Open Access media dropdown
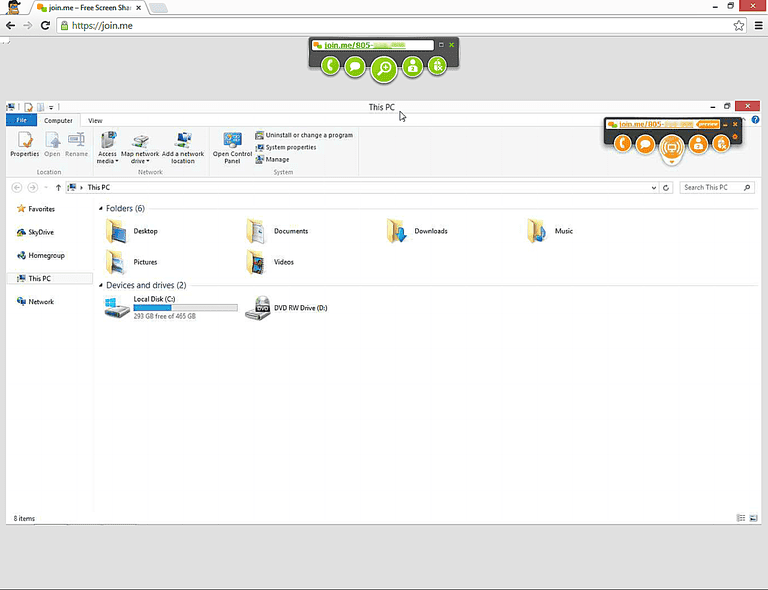Image resolution: width=768 pixels, height=590 pixels. coord(107,147)
